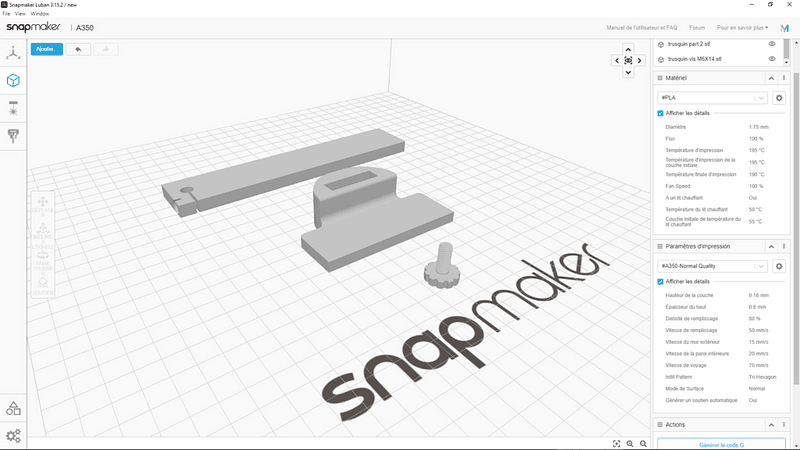Viewport: 800px width, 450px height.
Task: Click the Undo arrow button
Action: click(78, 49)
